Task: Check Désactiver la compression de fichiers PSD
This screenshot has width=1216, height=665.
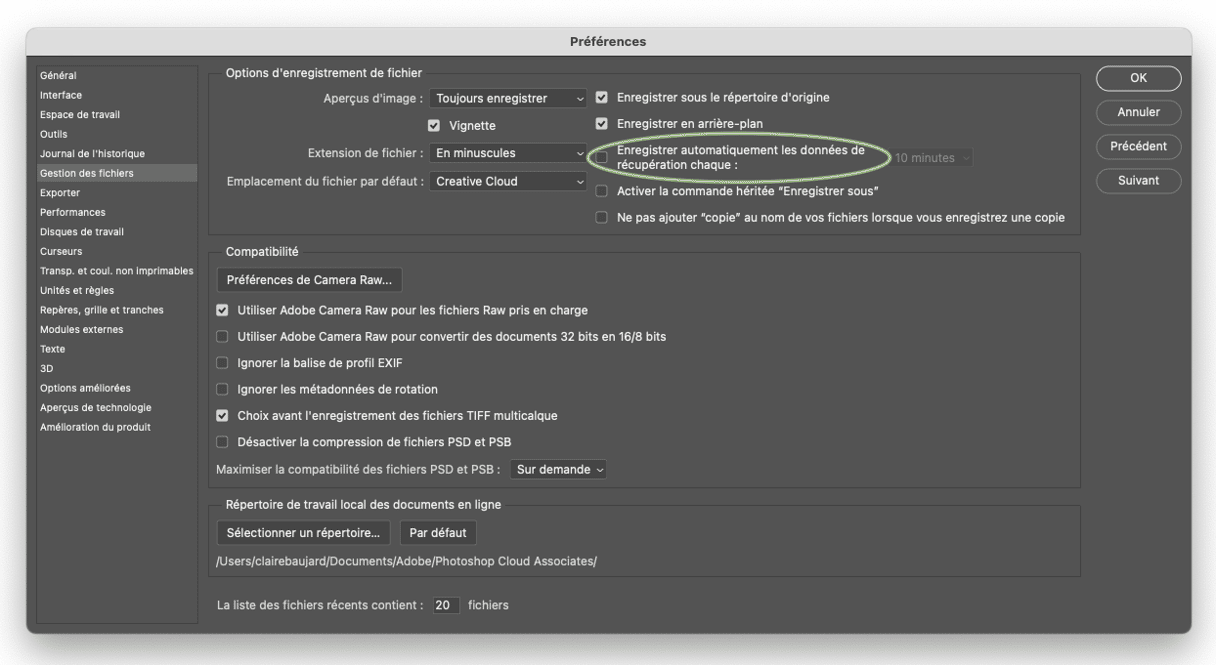Action: [x=223, y=442]
